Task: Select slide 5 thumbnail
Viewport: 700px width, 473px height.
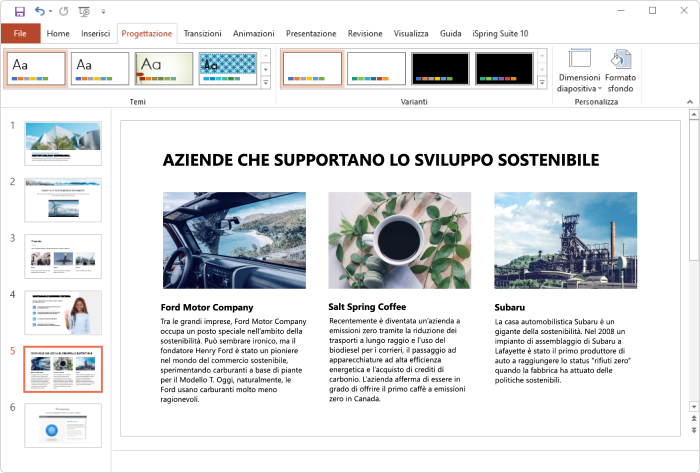Action: pyautogui.click(x=63, y=369)
